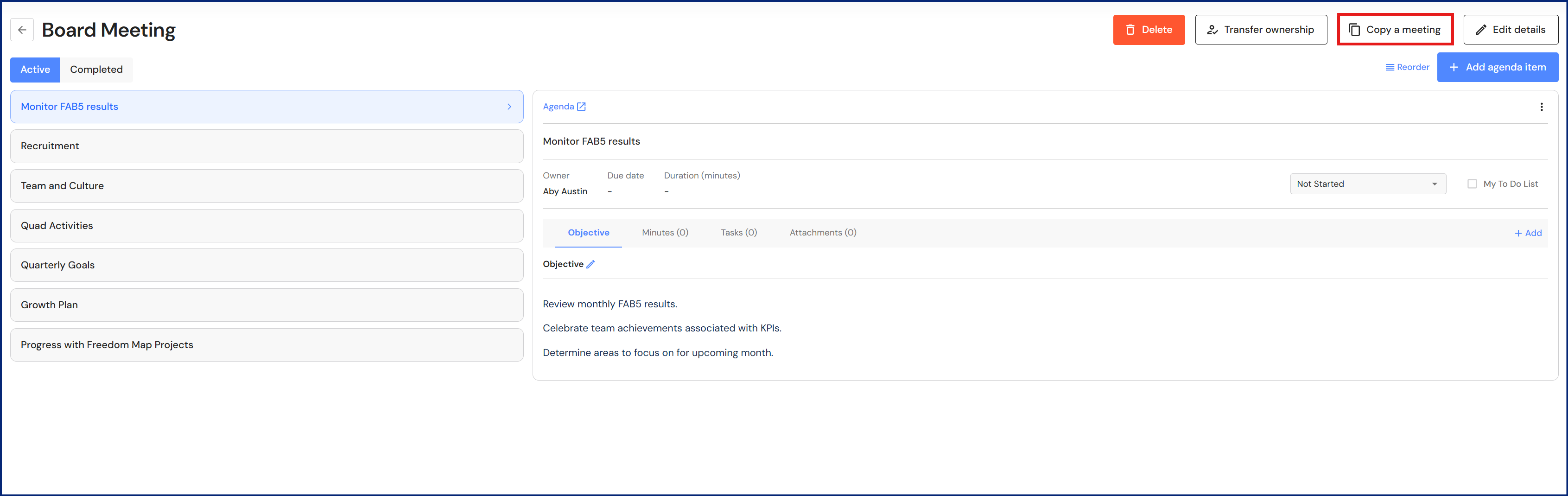
Task: Click the Delete trash button
Action: (1148, 30)
